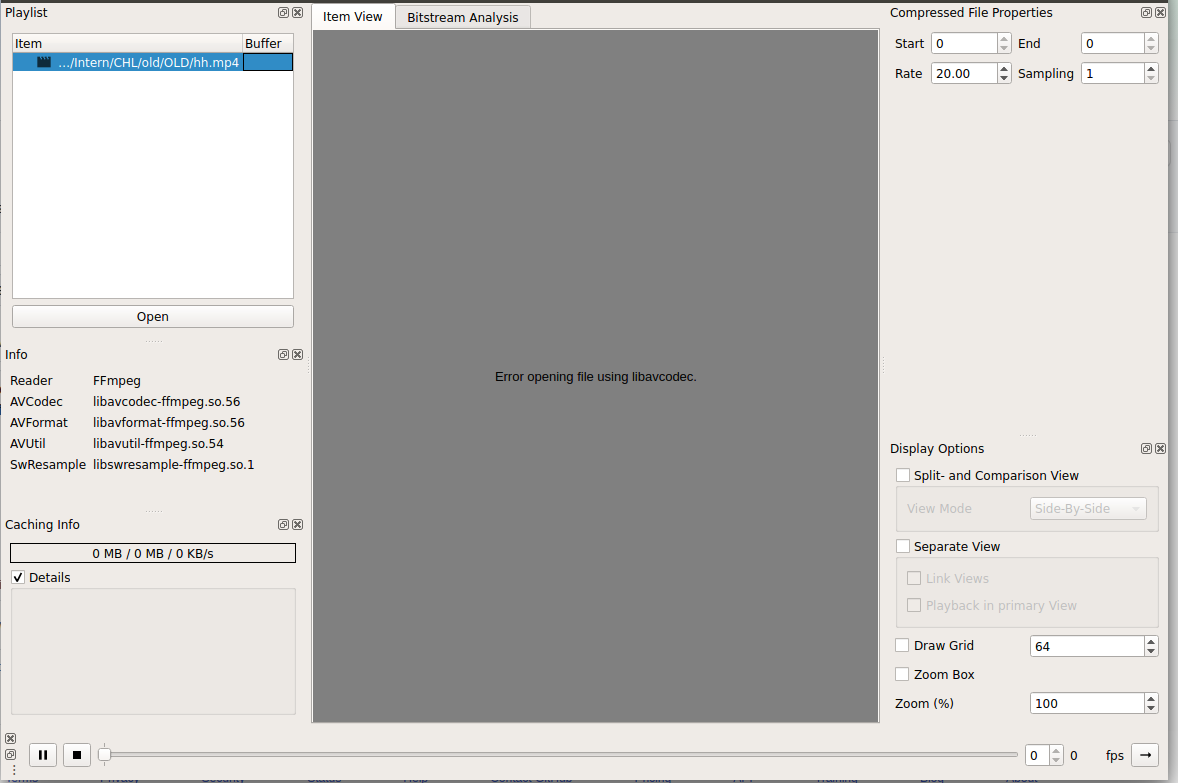Undock the Caching Info panel
Screen dimensions: 1178x783
(x=283, y=524)
